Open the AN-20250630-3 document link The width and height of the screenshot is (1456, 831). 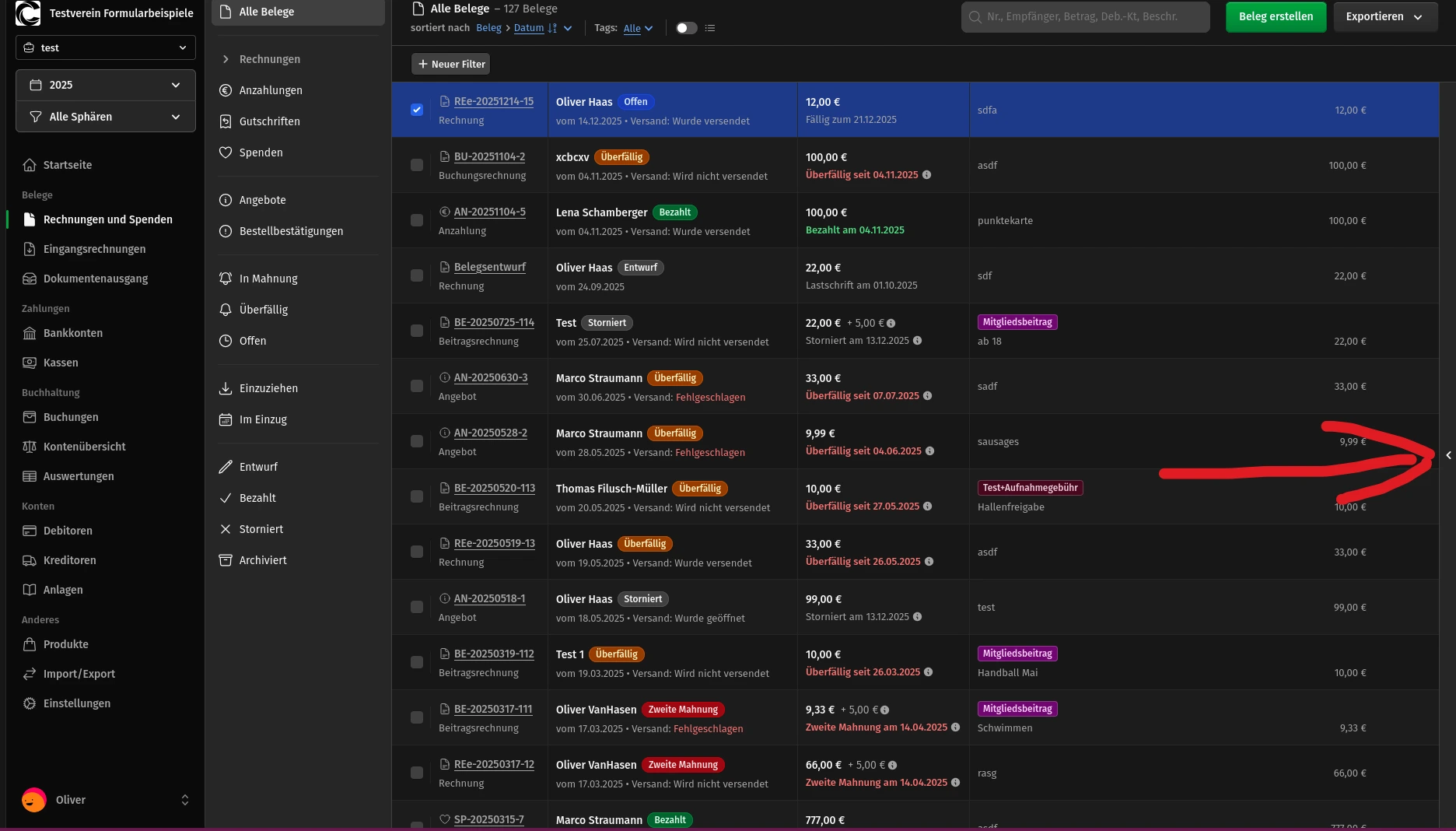click(x=491, y=377)
